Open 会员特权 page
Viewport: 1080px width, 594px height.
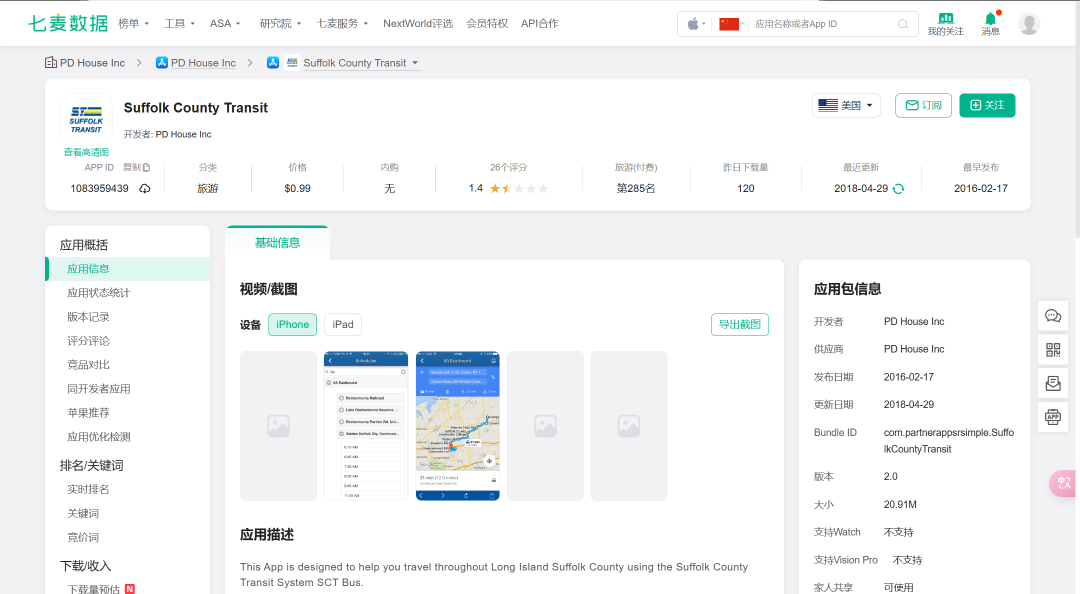pyautogui.click(x=487, y=23)
